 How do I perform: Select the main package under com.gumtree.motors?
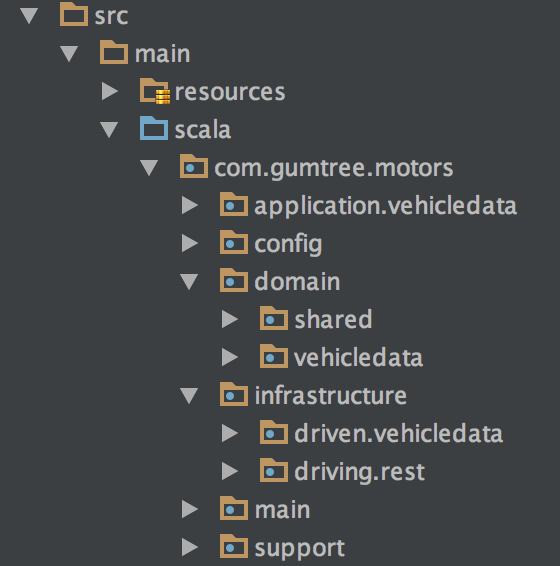pos(282,510)
